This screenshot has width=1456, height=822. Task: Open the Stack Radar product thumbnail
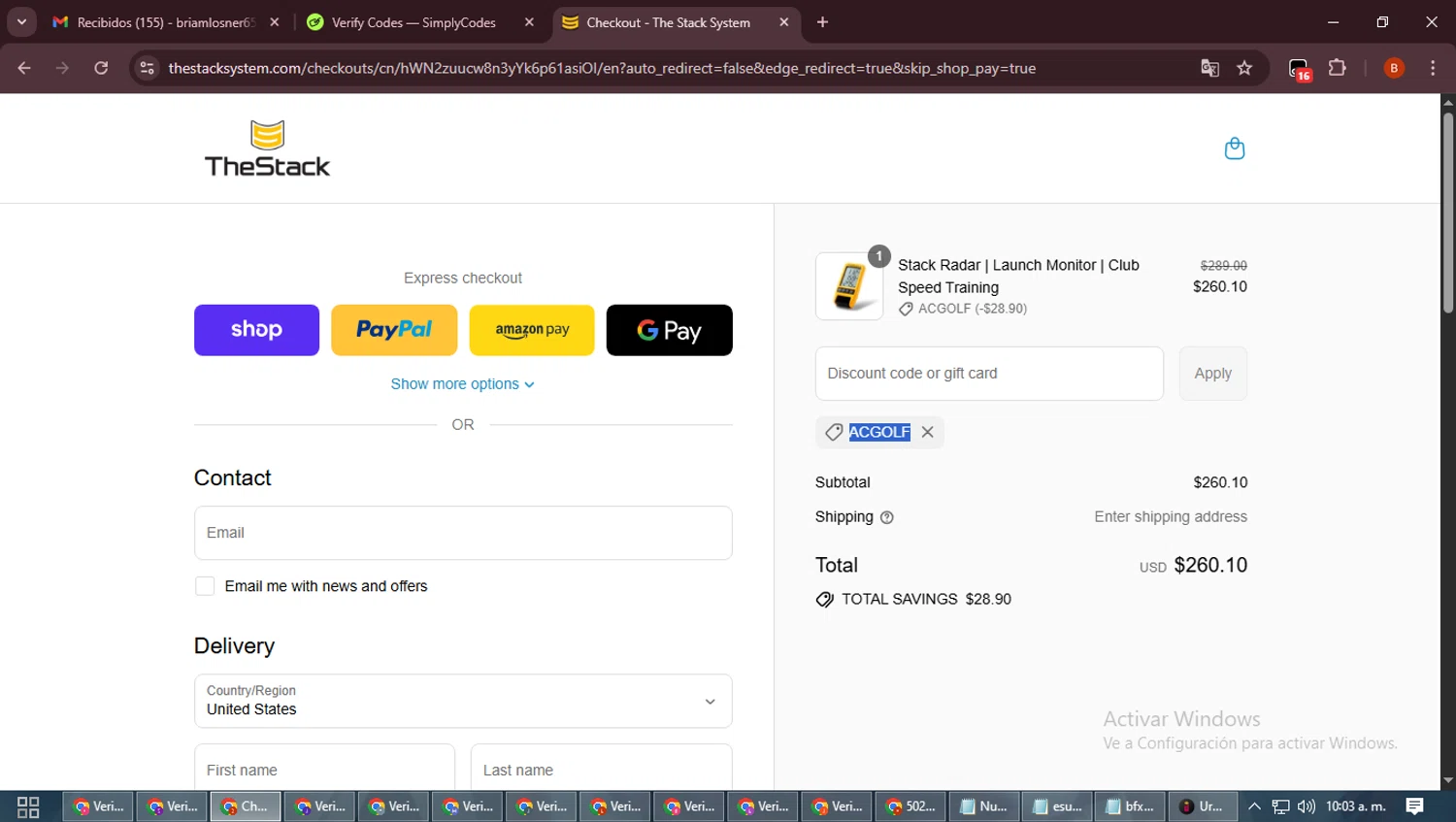[849, 286]
